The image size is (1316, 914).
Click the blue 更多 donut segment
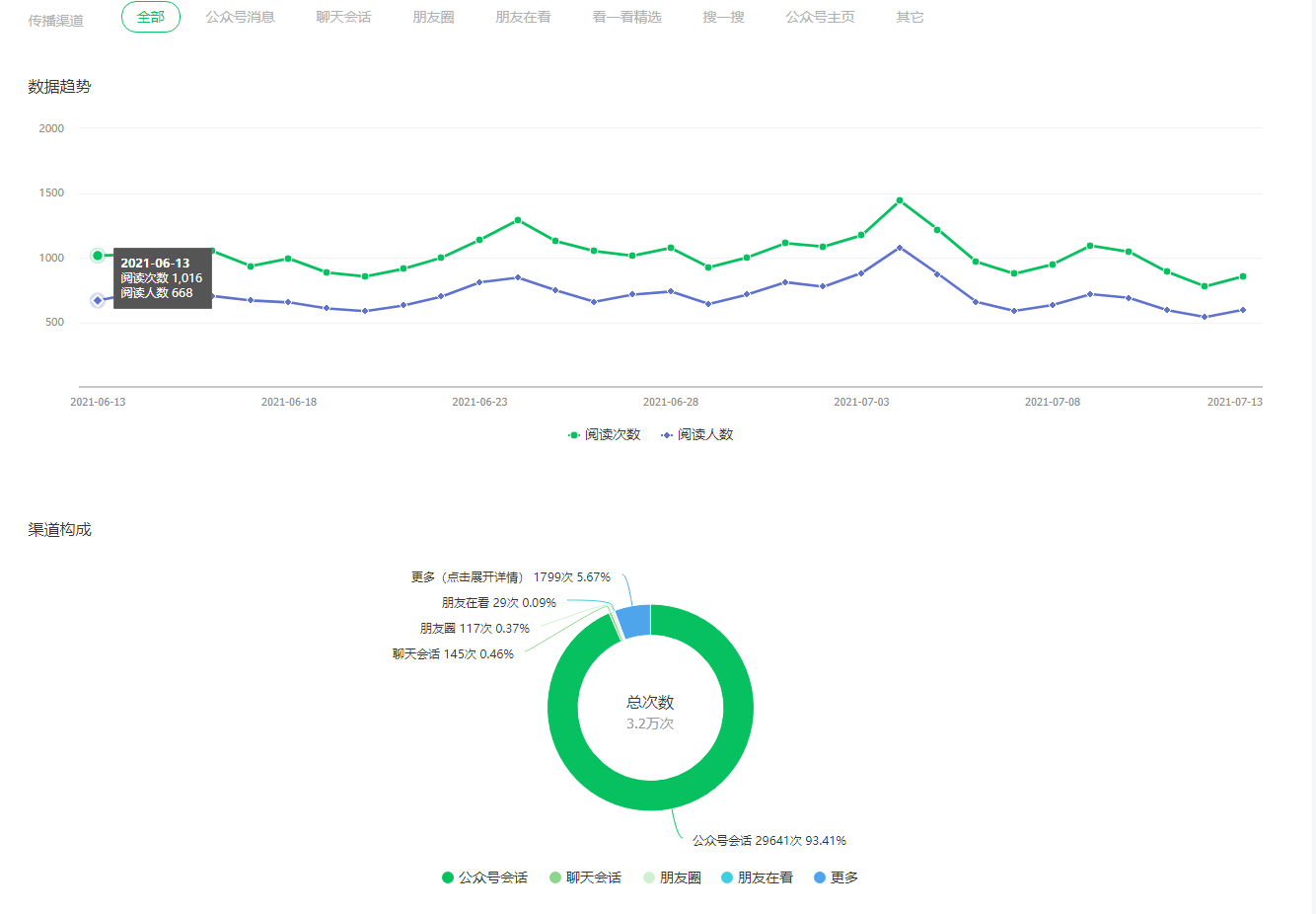[x=634, y=621]
